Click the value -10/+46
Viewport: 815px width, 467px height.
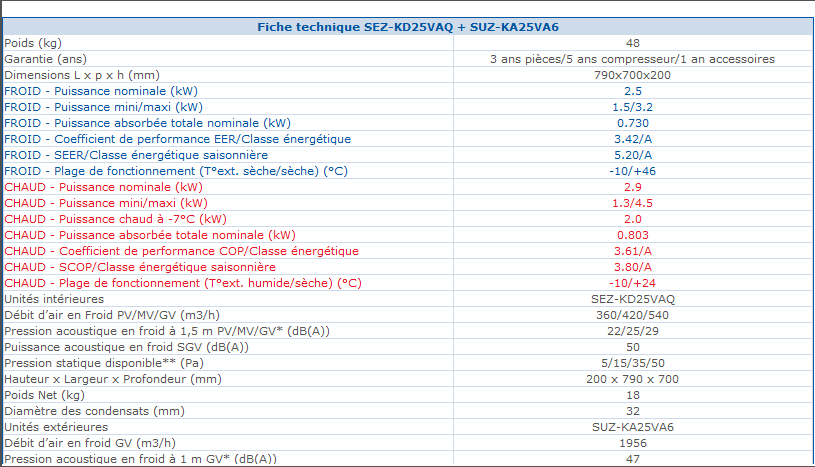coord(633,171)
